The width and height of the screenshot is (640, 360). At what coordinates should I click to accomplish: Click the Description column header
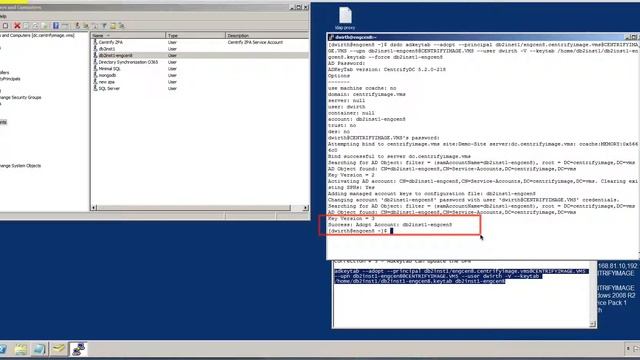(x=267, y=36)
